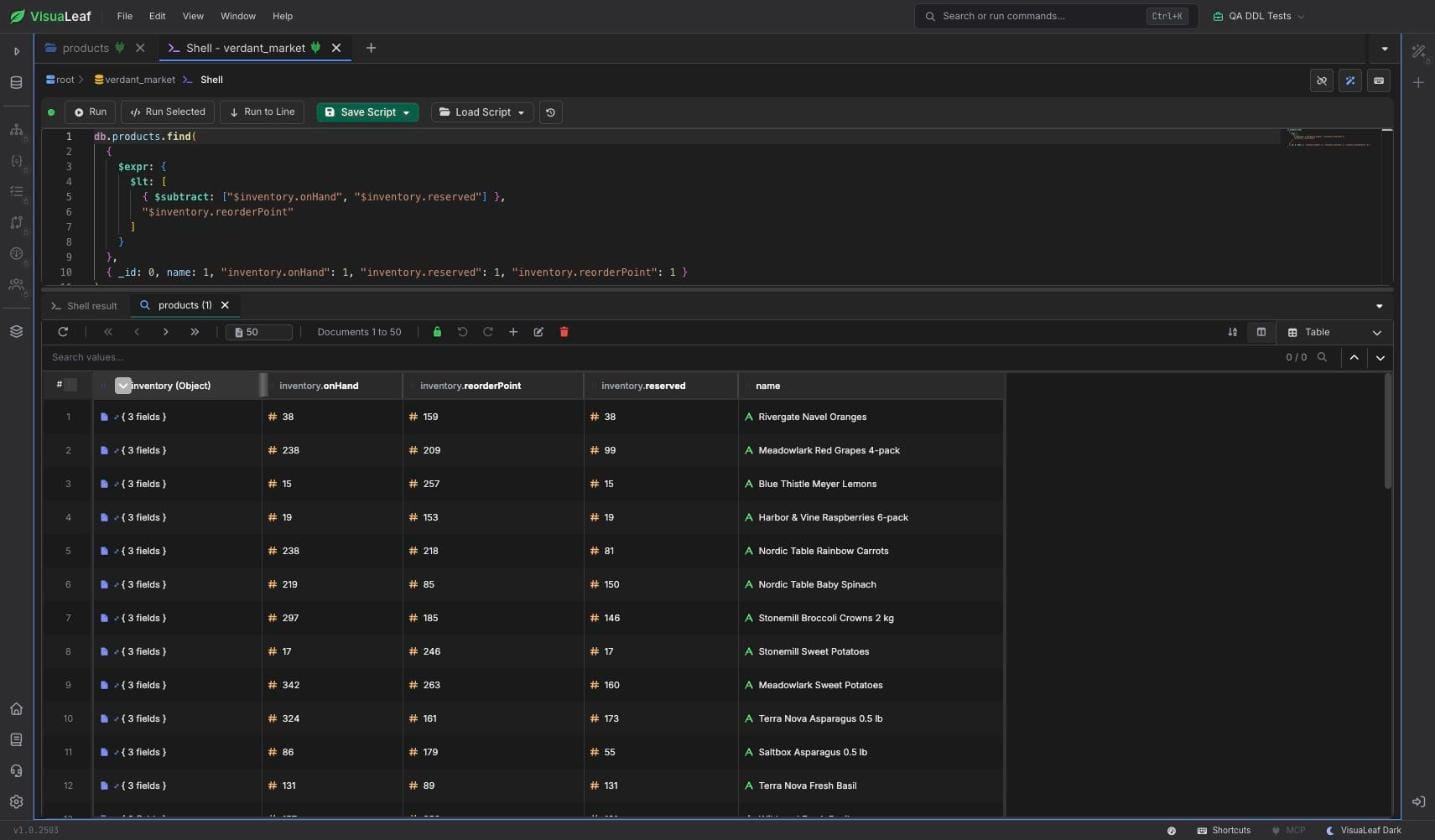This screenshot has height=840, width=1435.
Task: Go to the last results page
Action: pos(194,332)
